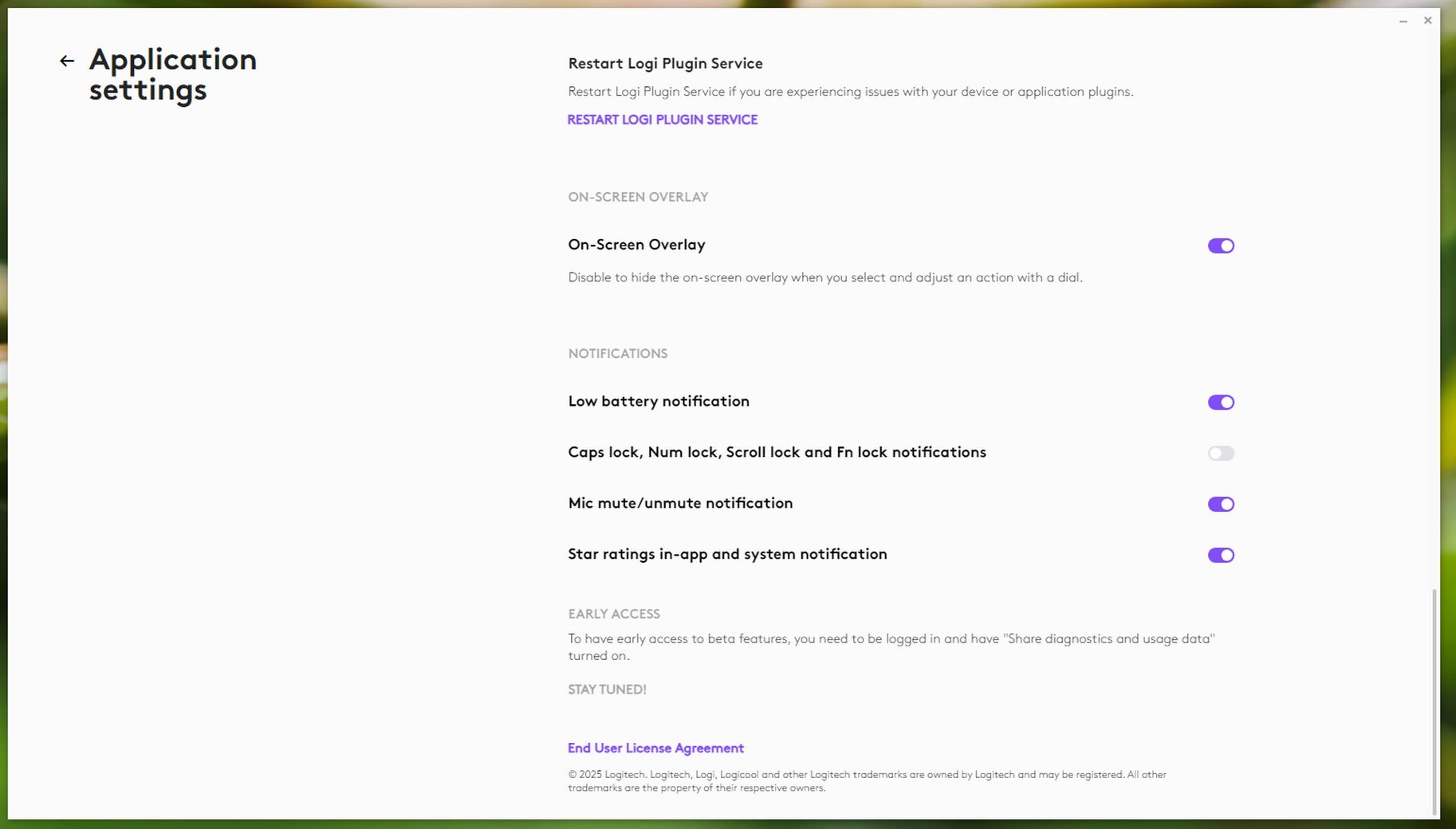Toggle Star ratings in-app and system notification
Viewport: 1456px width, 829px height.
(x=1220, y=556)
